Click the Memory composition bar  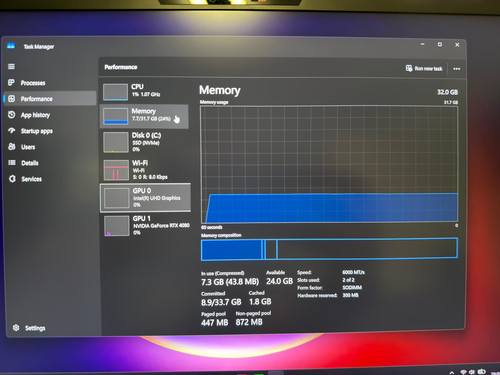(x=329, y=249)
